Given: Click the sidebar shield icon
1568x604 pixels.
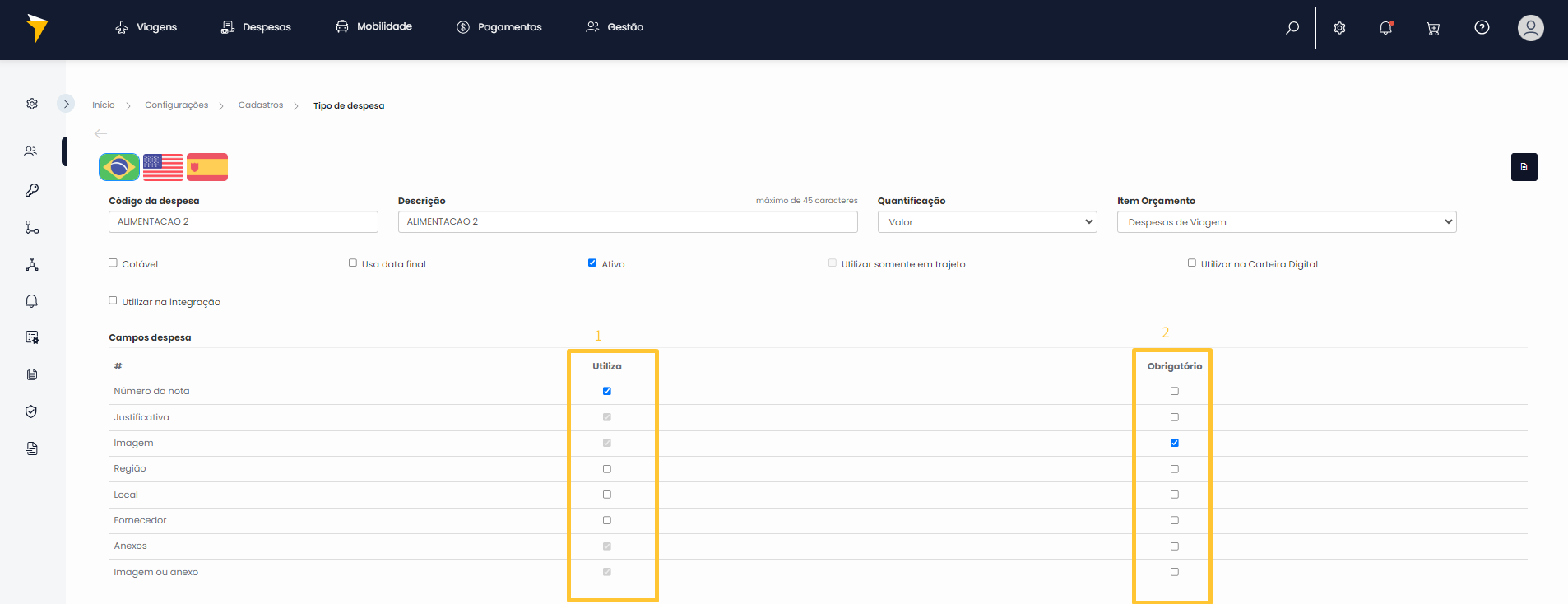Looking at the screenshot, I should click(x=32, y=411).
